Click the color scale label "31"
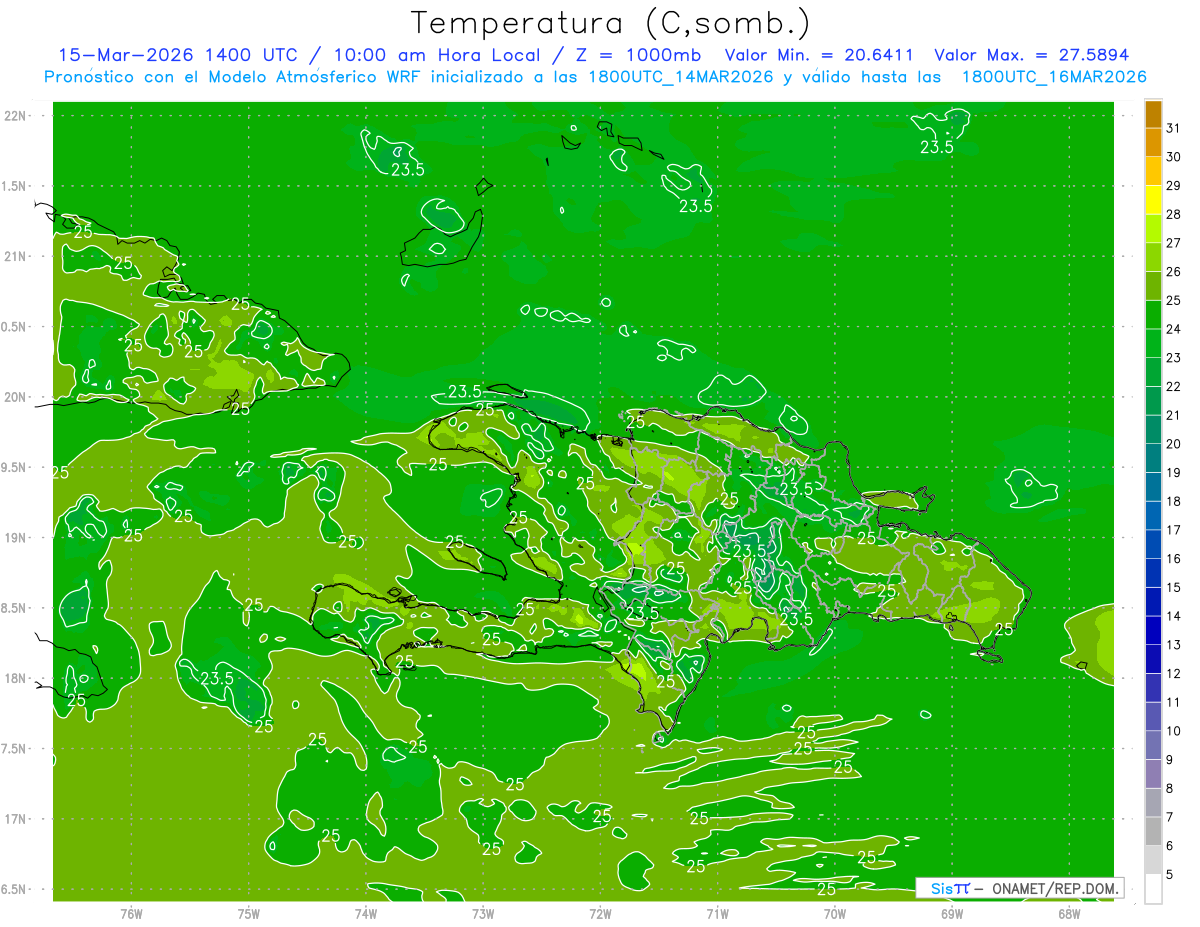This screenshot has height=927, width=1200. point(1174,128)
